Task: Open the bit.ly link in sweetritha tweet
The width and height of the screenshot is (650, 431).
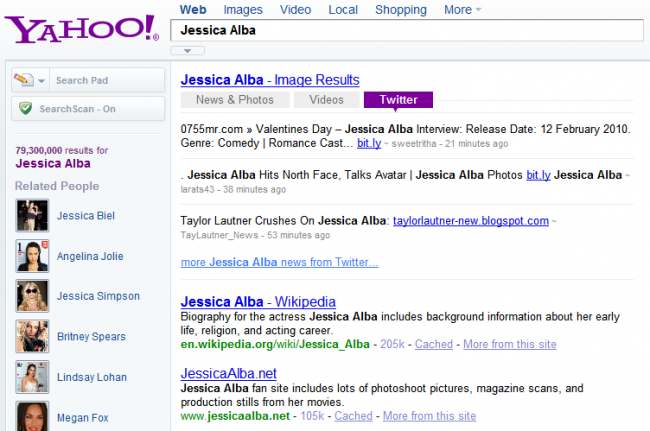Action: (x=369, y=143)
